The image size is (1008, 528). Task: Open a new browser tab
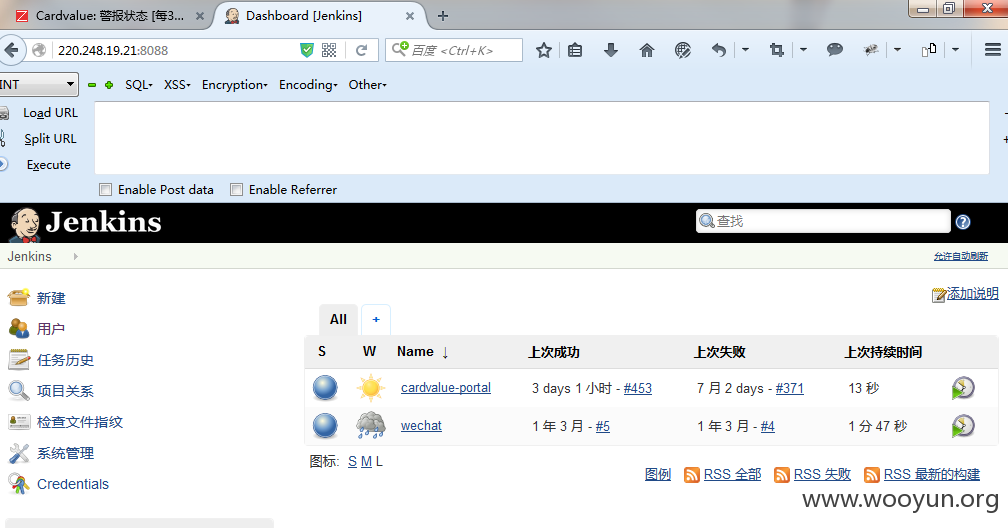443,16
